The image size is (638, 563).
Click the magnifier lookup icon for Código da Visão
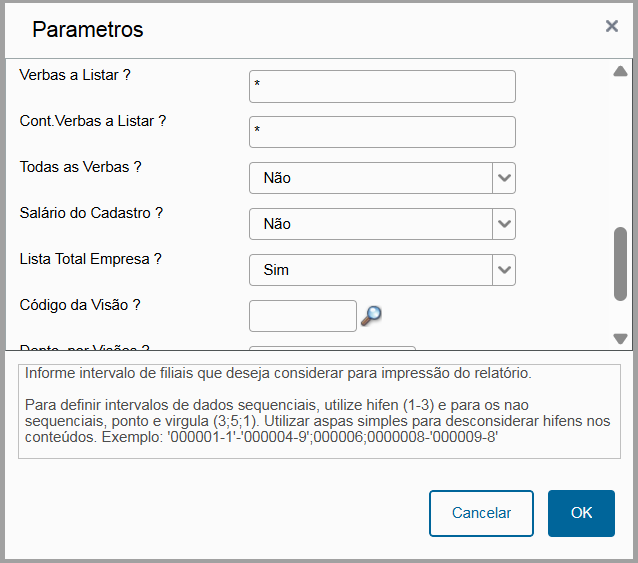[371, 316]
